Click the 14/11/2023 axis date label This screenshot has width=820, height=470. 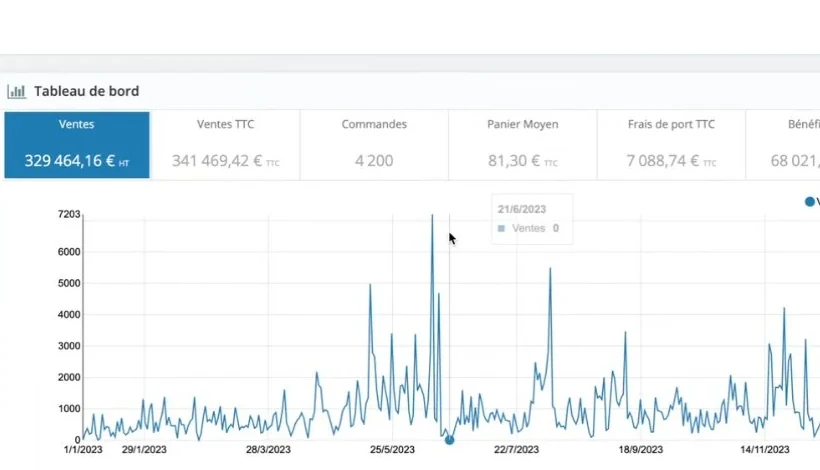point(765,450)
